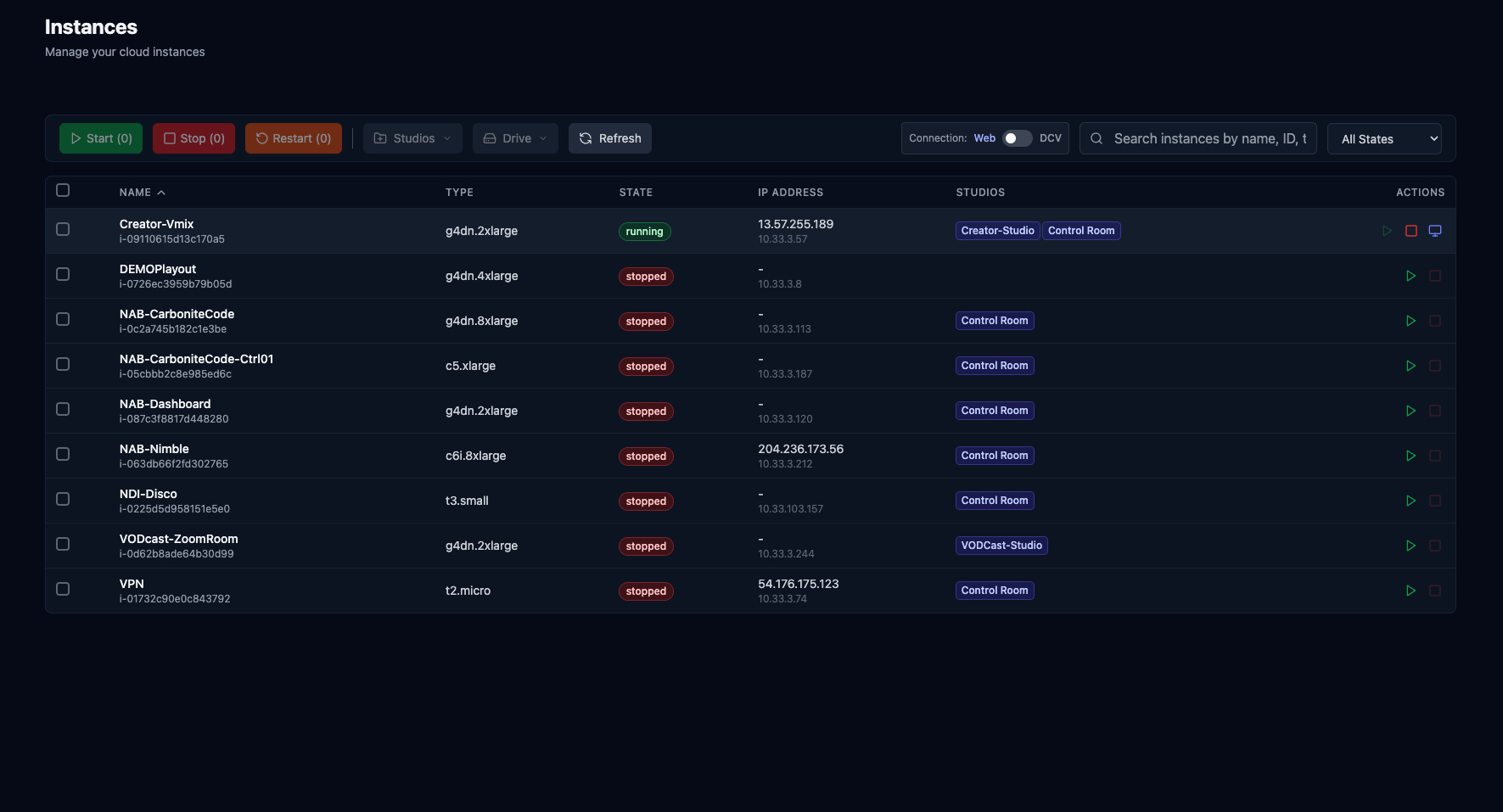Screen dimensions: 1503x812
Task: Start the VODcast-ZoomRoom instance
Action: (1411, 546)
